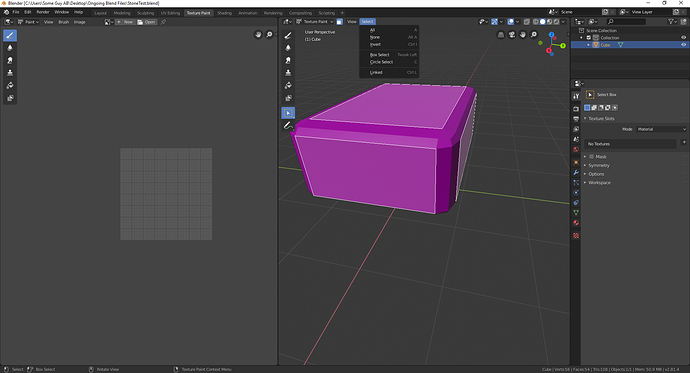
Task: Click the magnifier zoom icon in image editor
Action: coord(269,35)
